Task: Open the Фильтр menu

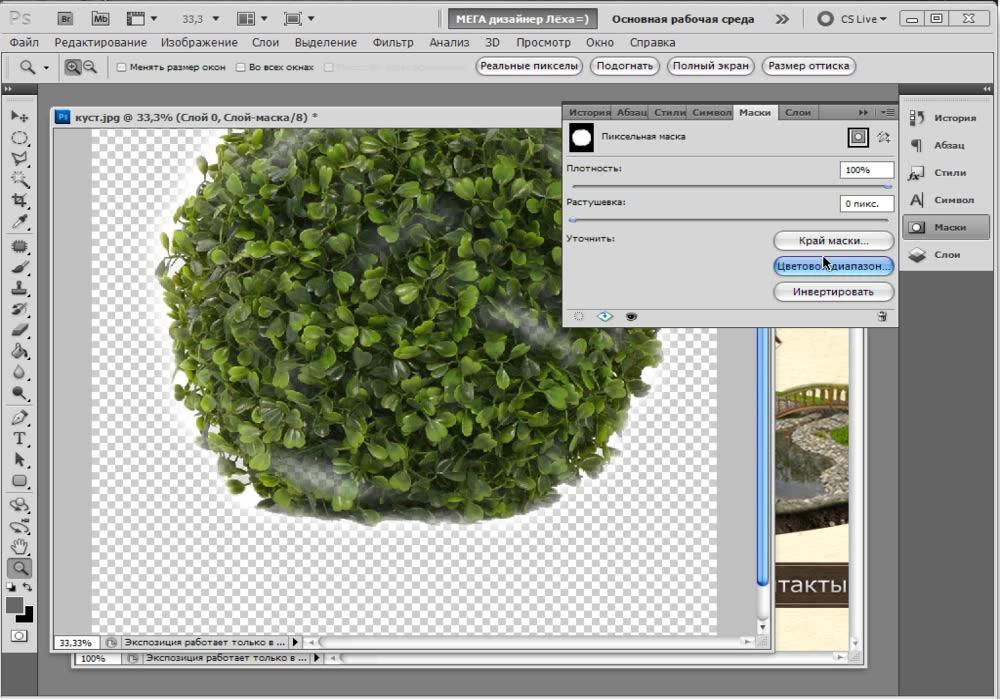Action: (x=393, y=43)
